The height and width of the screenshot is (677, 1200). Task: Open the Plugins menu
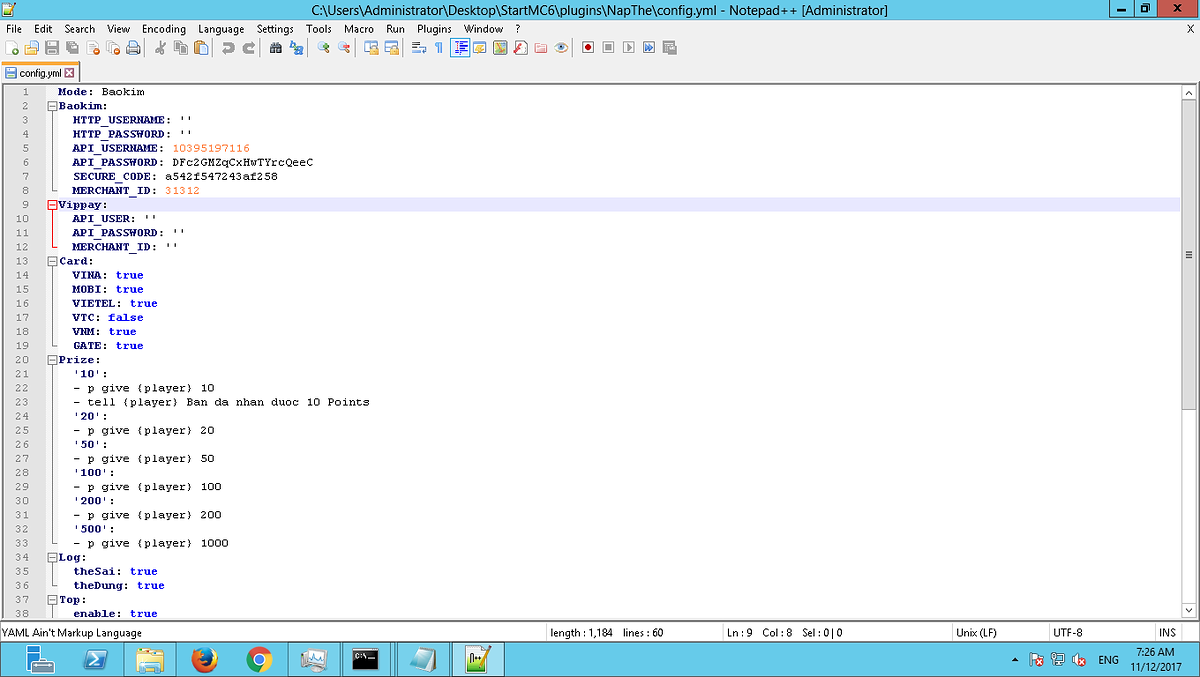click(x=434, y=29)
